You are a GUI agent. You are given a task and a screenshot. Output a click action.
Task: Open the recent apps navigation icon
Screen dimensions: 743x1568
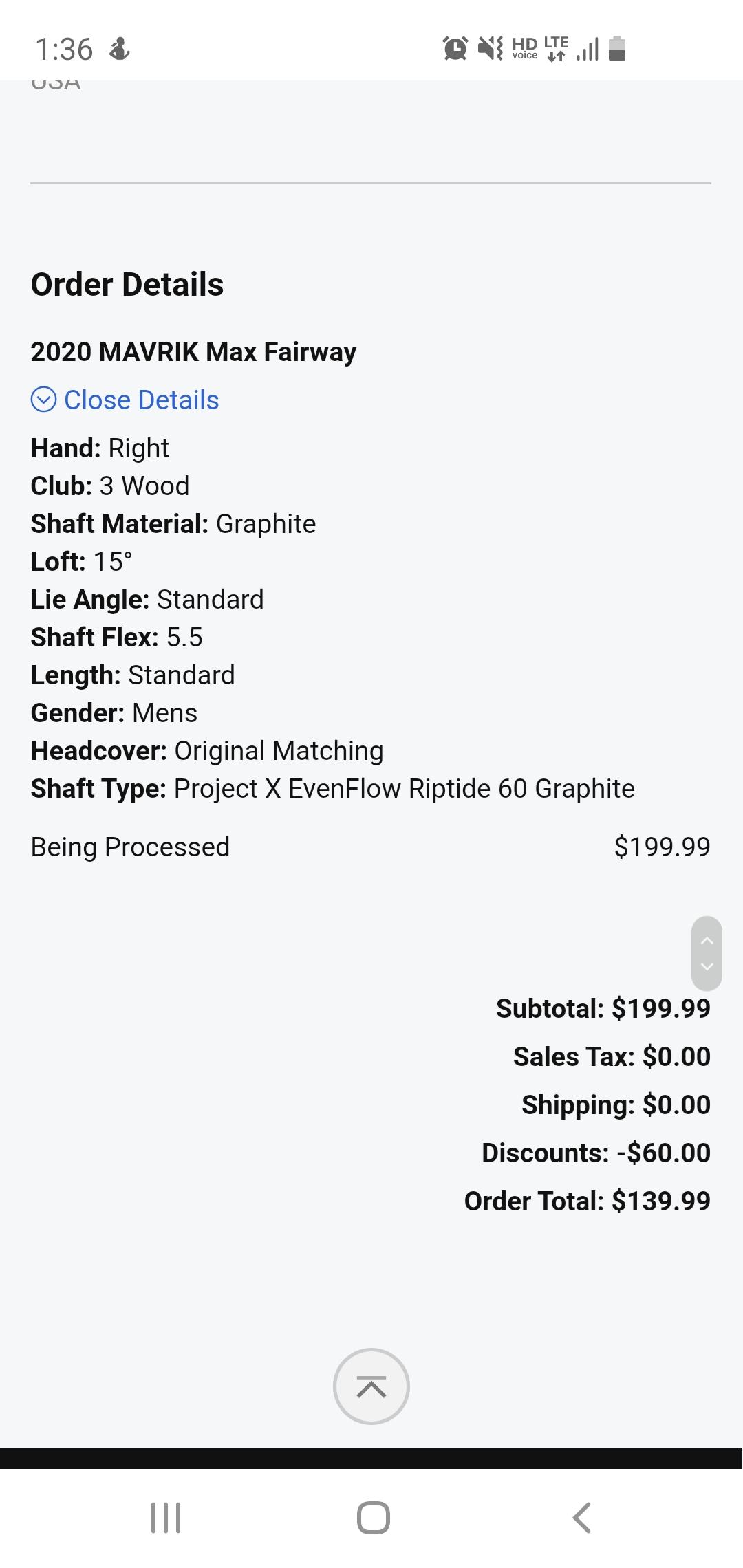coord(166,1517)
